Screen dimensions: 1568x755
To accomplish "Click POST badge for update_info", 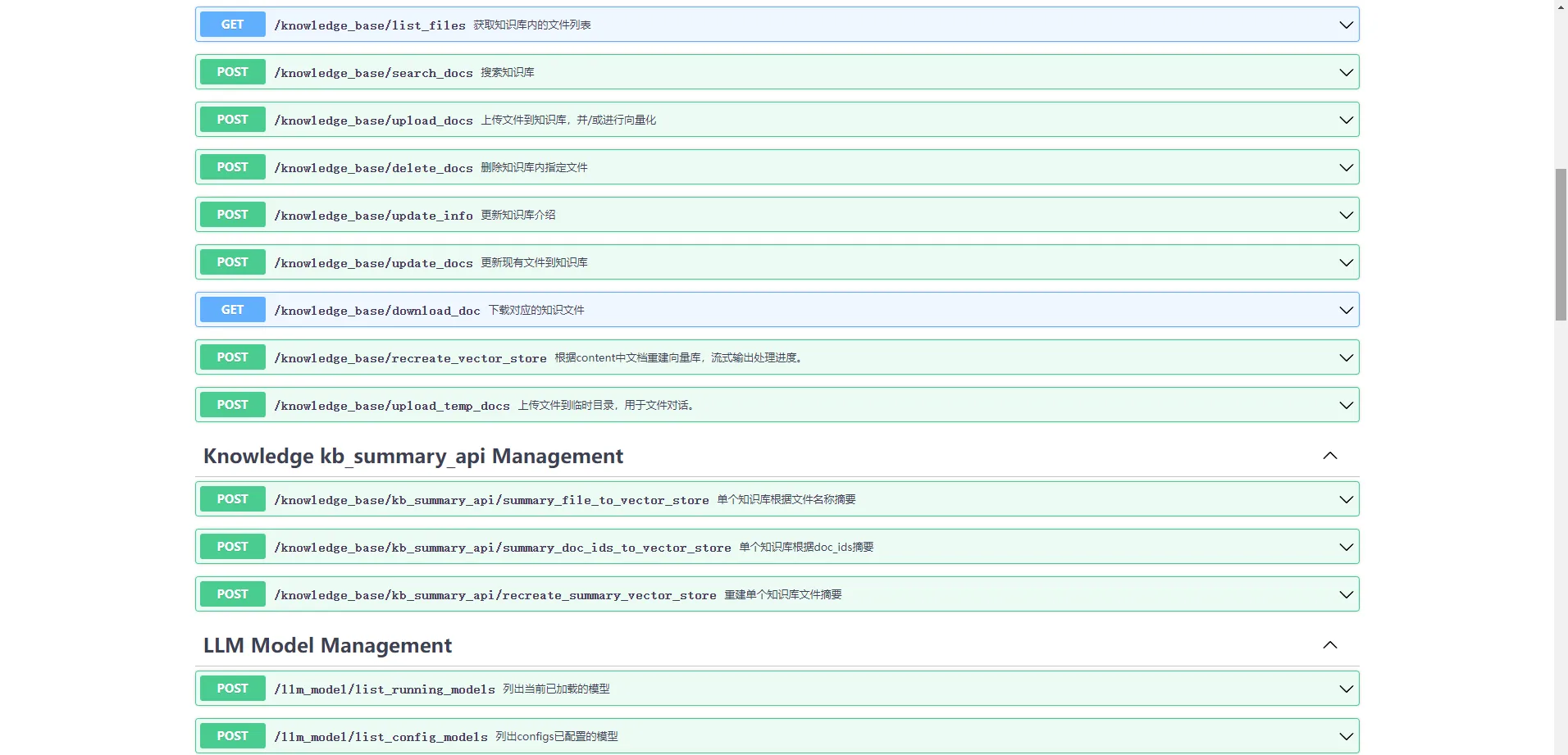I will [x=233, y=215].
